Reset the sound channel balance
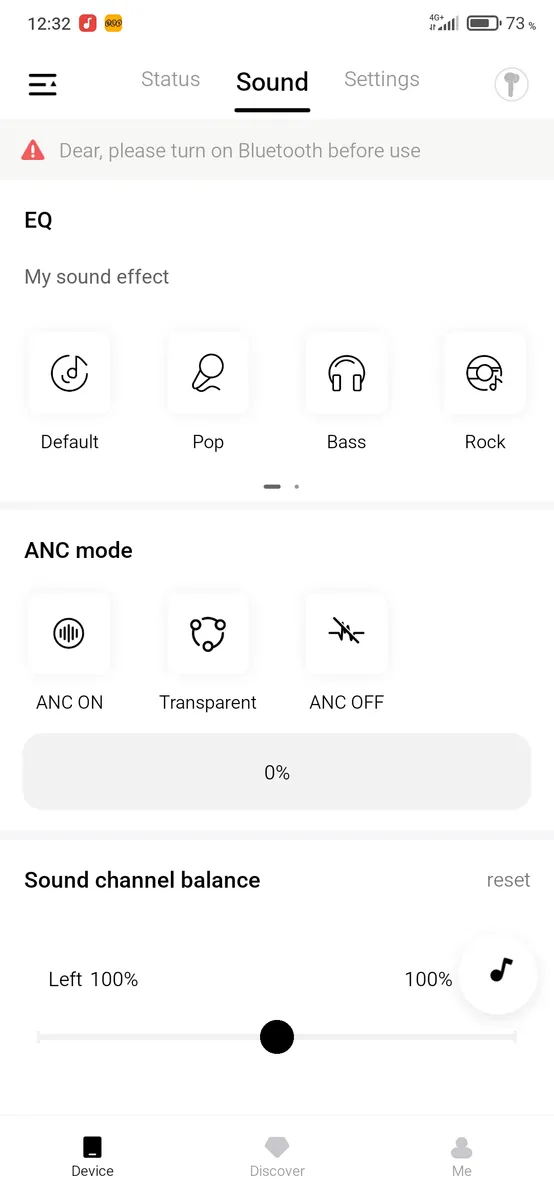 pyautogui.click(x=508, y=881)
